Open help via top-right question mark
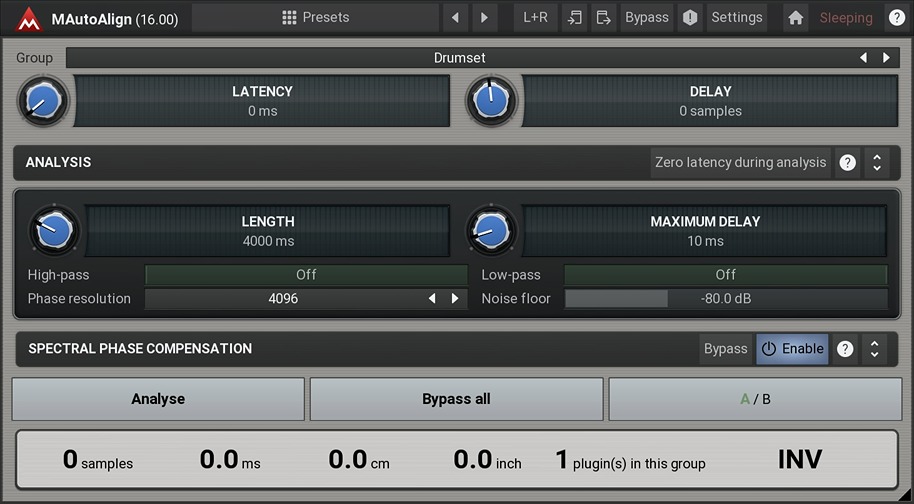This screenshot has width=914, height=504. click(x=896, y=18)
